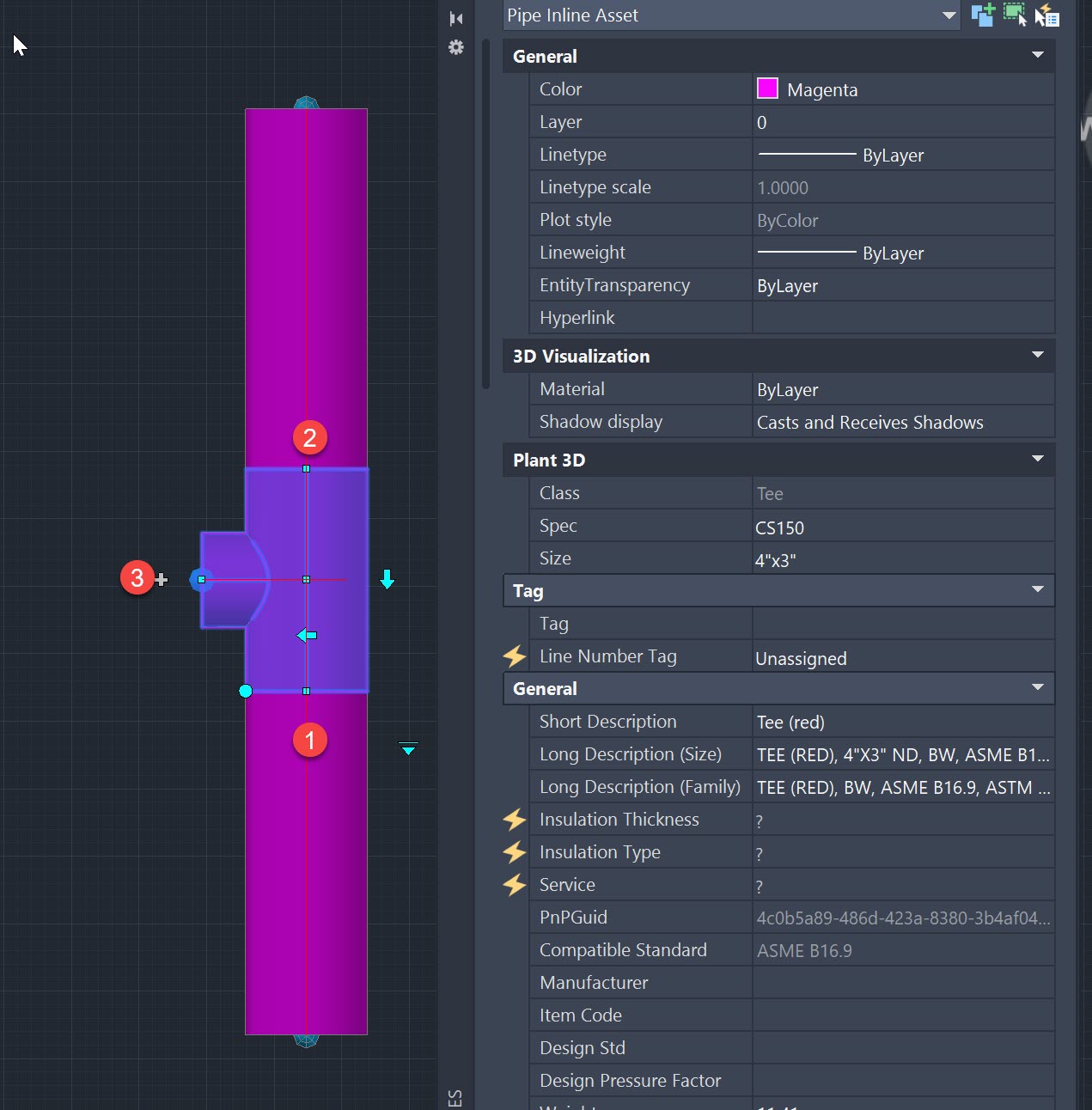
Task: Click the lightning icon beside Line Number Tag
Action: [x=514, y=656]
